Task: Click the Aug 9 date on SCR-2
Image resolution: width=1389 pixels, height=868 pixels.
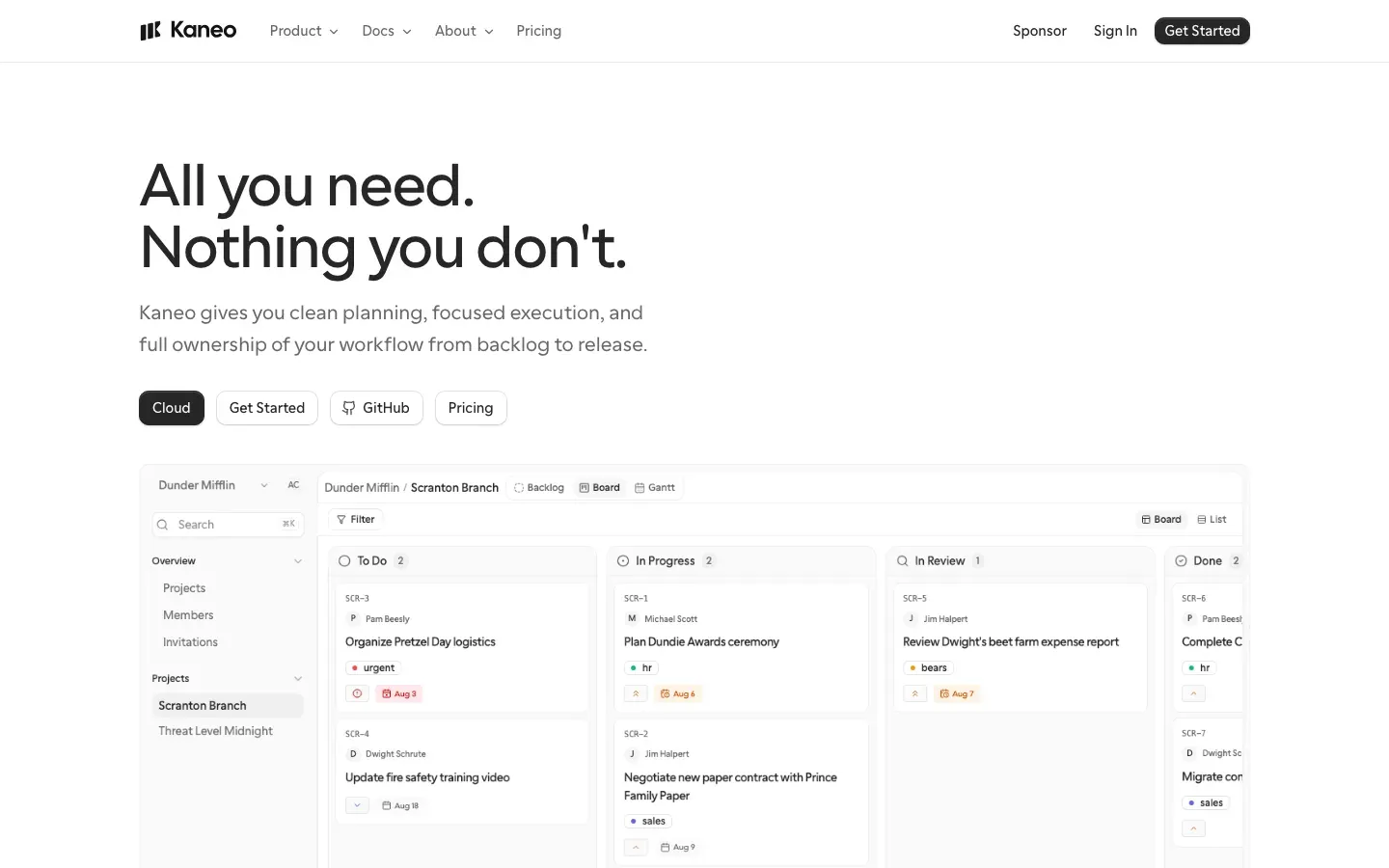Action: click(x=678, y=847)
